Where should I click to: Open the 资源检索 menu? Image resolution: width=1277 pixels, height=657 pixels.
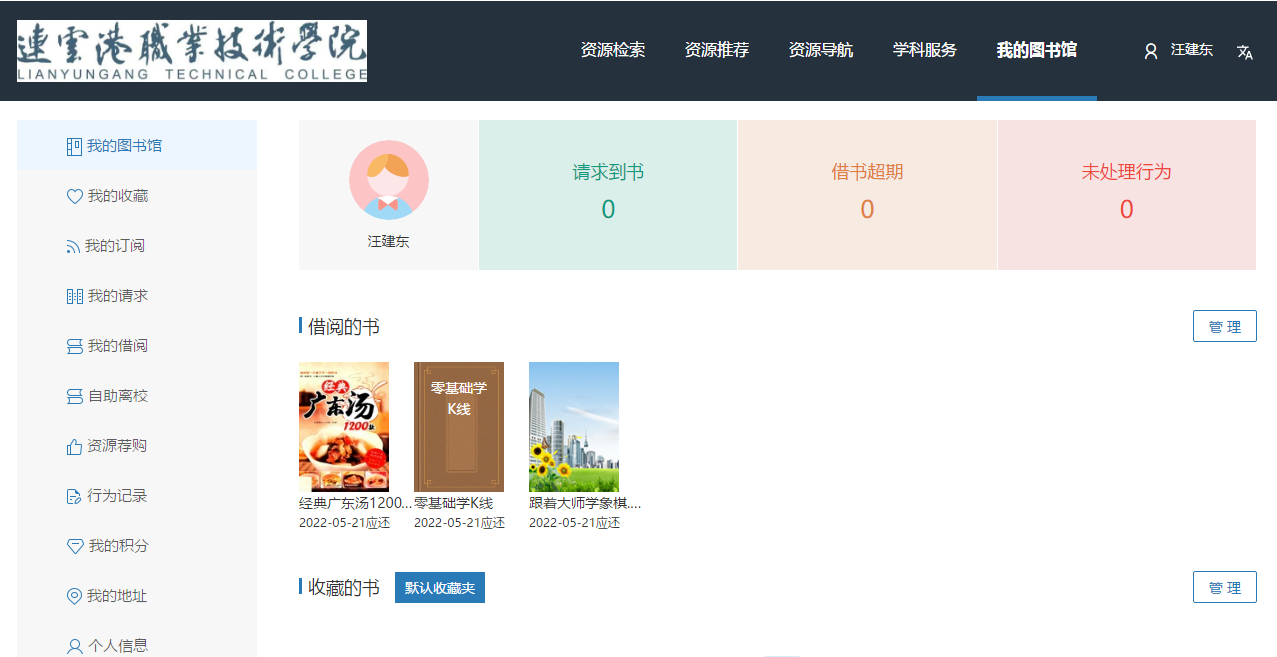tap(612, 50)
